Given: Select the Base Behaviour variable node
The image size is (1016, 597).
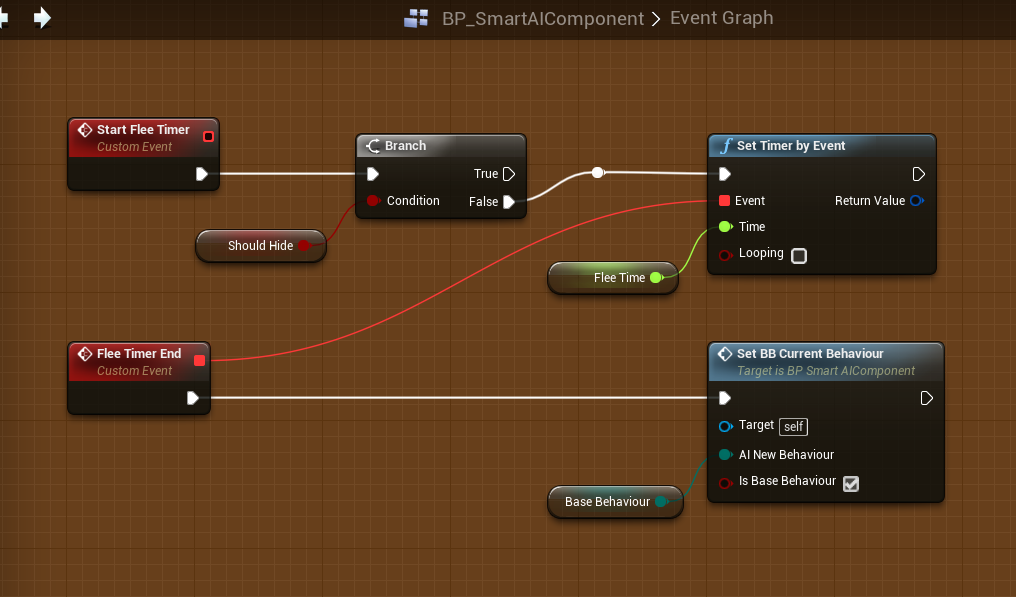Looking at the screenshot, I should click(616, 502).
